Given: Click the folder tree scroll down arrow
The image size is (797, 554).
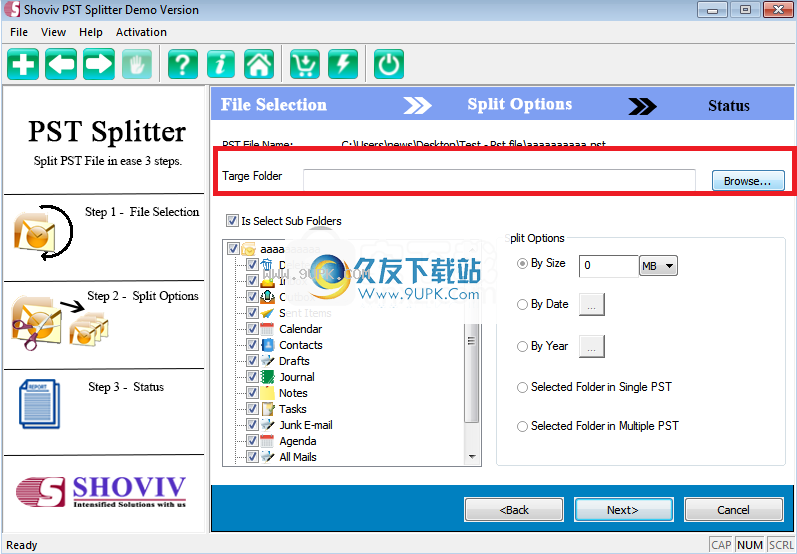Looking at the screenshot, I should click(472, 457).
